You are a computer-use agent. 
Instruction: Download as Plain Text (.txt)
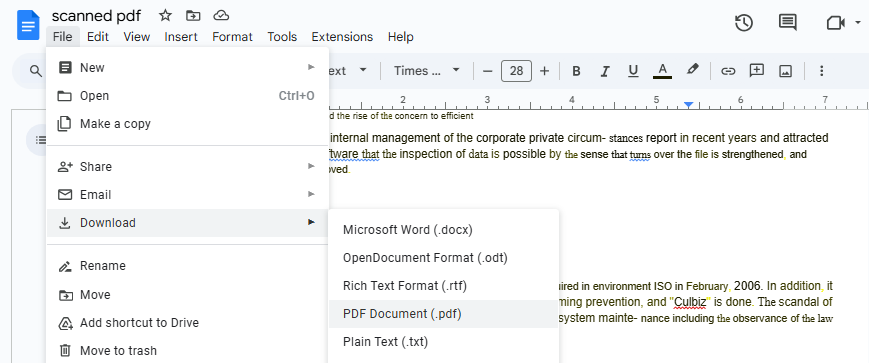tap(443, 342)
